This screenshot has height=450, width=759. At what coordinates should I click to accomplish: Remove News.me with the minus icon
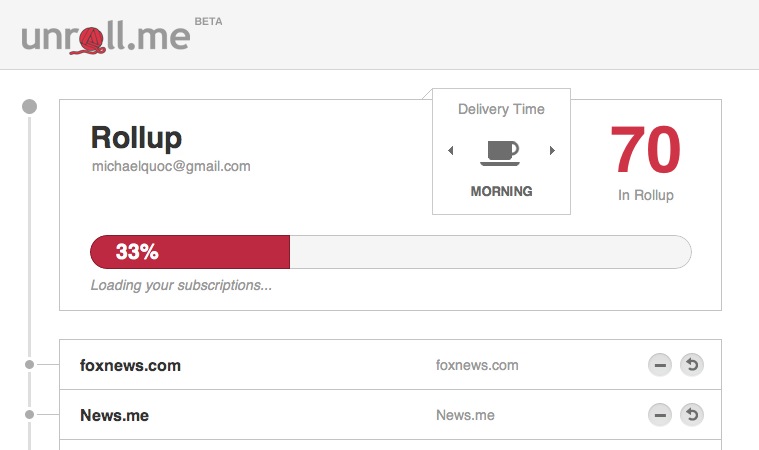coord(660,415)
